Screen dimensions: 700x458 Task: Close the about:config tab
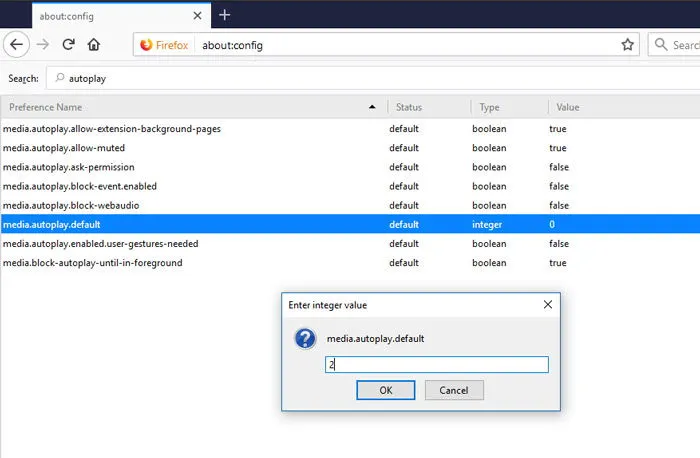pos(197,16)
